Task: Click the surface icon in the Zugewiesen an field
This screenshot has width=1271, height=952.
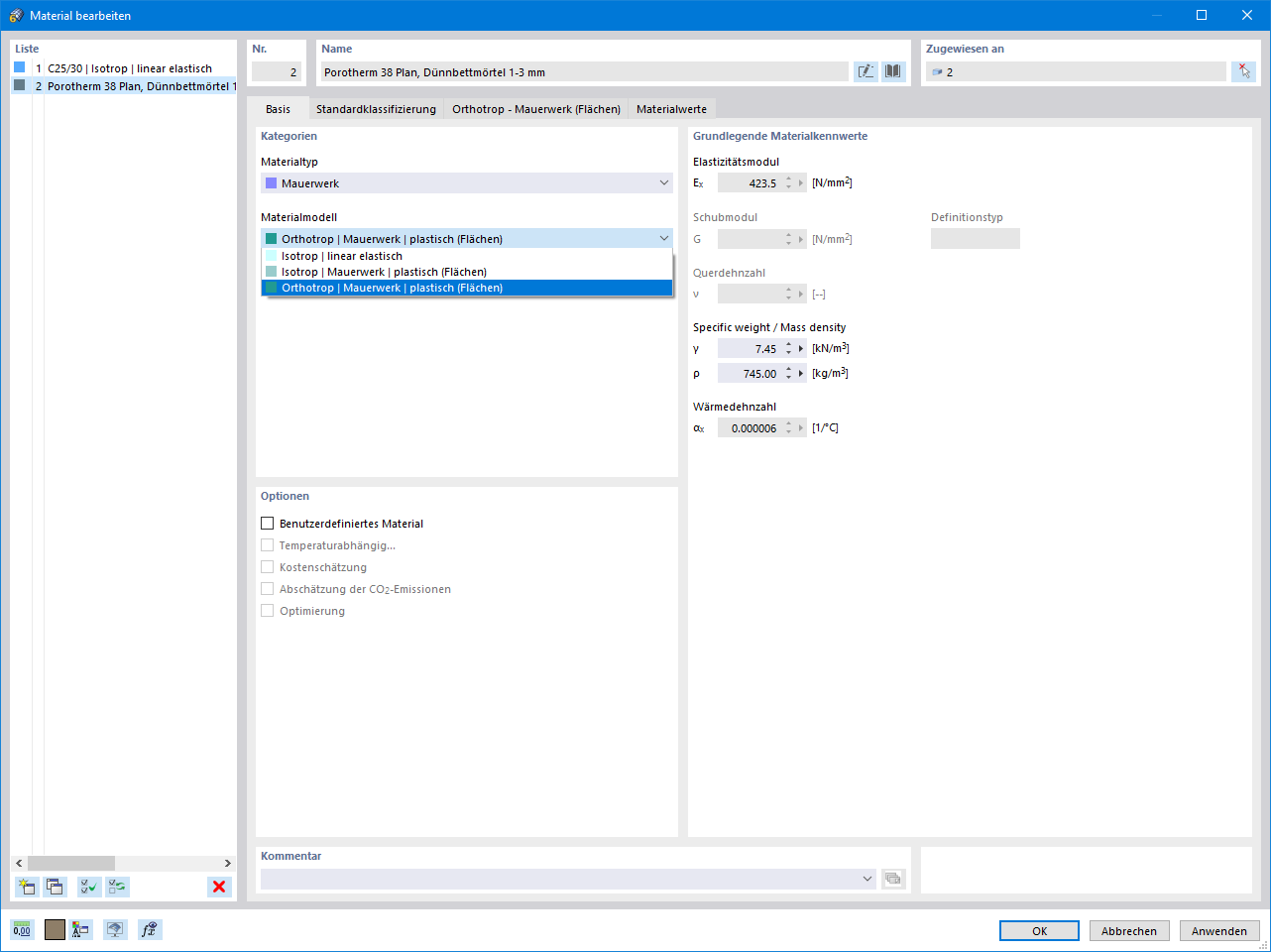Action: (937, 72)
